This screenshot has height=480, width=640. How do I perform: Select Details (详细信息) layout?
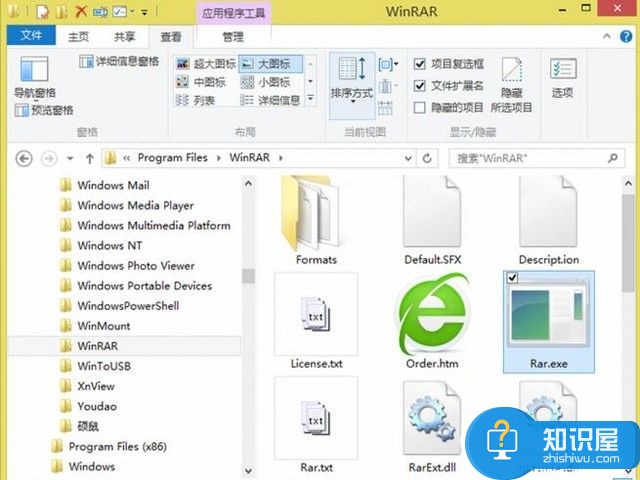271,100
